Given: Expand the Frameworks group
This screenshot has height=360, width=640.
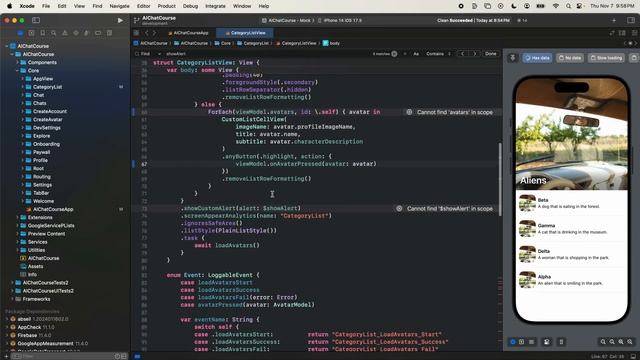Looking at the screenshot, I should click(12, 299).
